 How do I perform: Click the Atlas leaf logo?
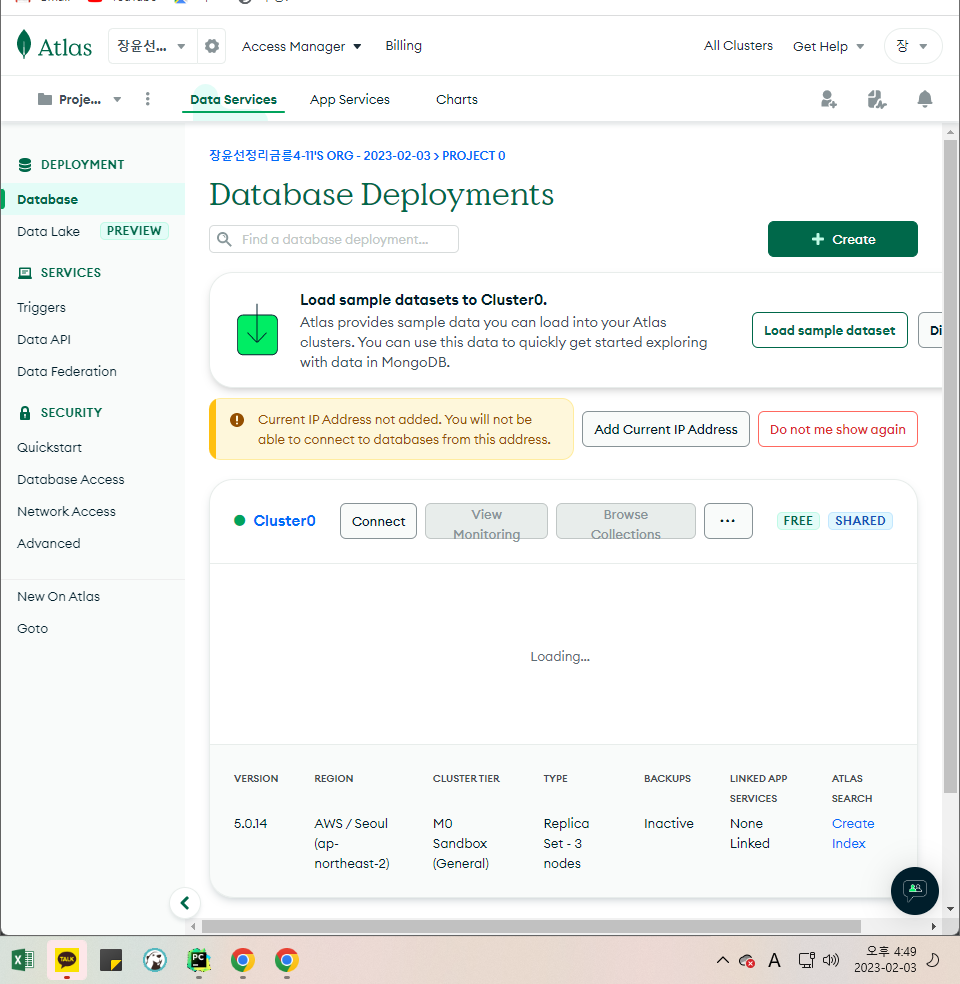24,45
